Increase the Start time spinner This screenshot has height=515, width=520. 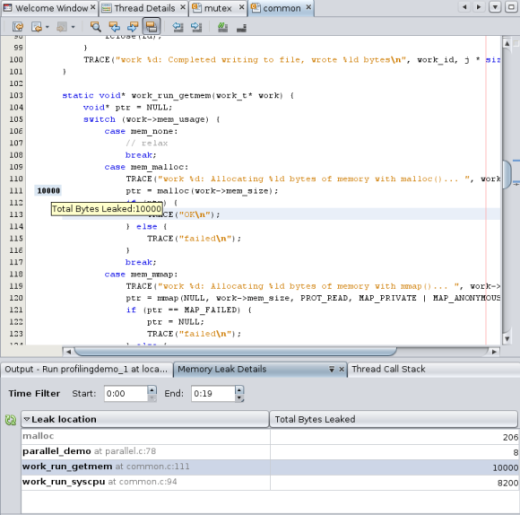152,390
